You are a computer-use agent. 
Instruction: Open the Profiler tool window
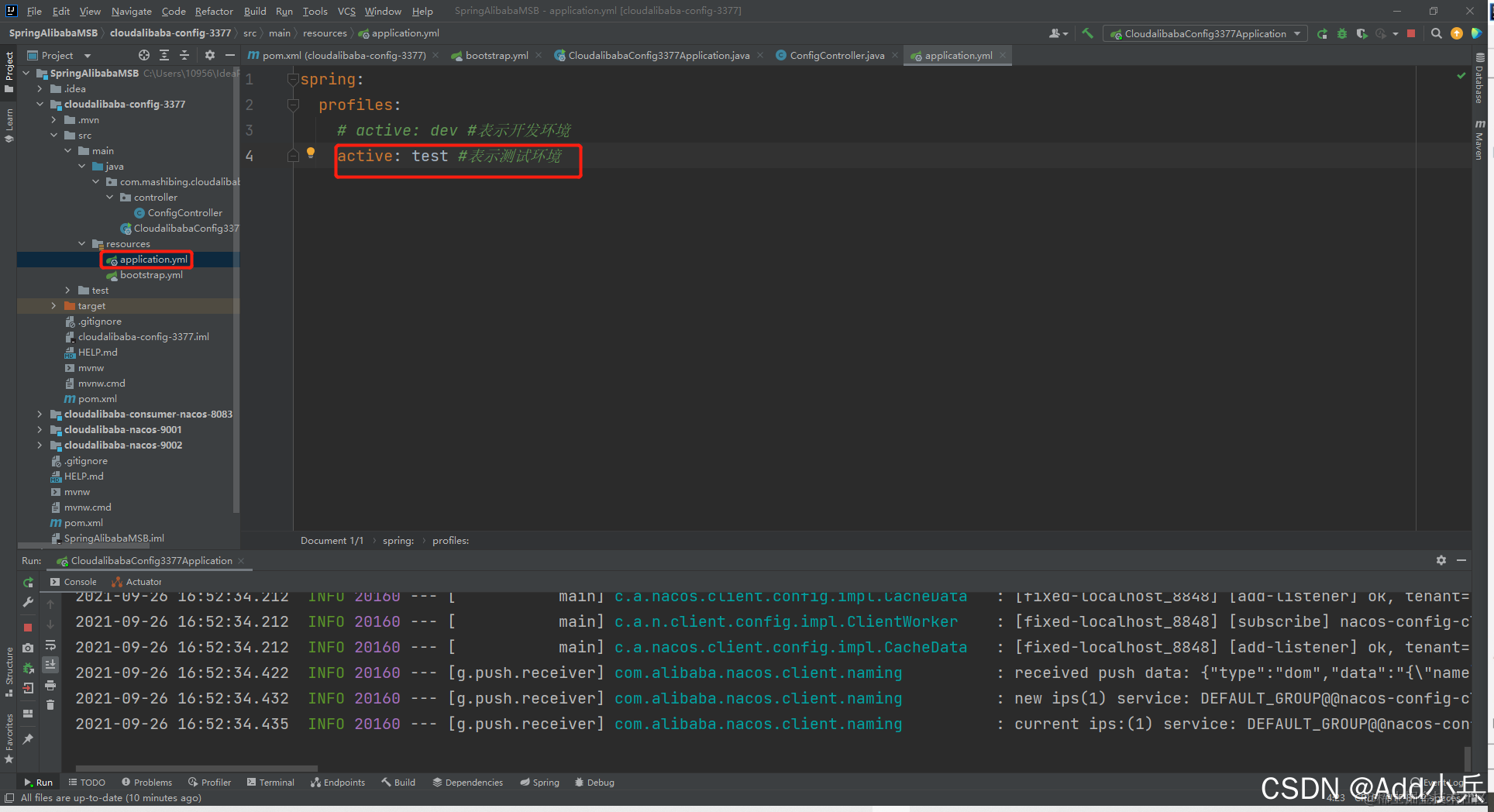[x=209, y=783]
